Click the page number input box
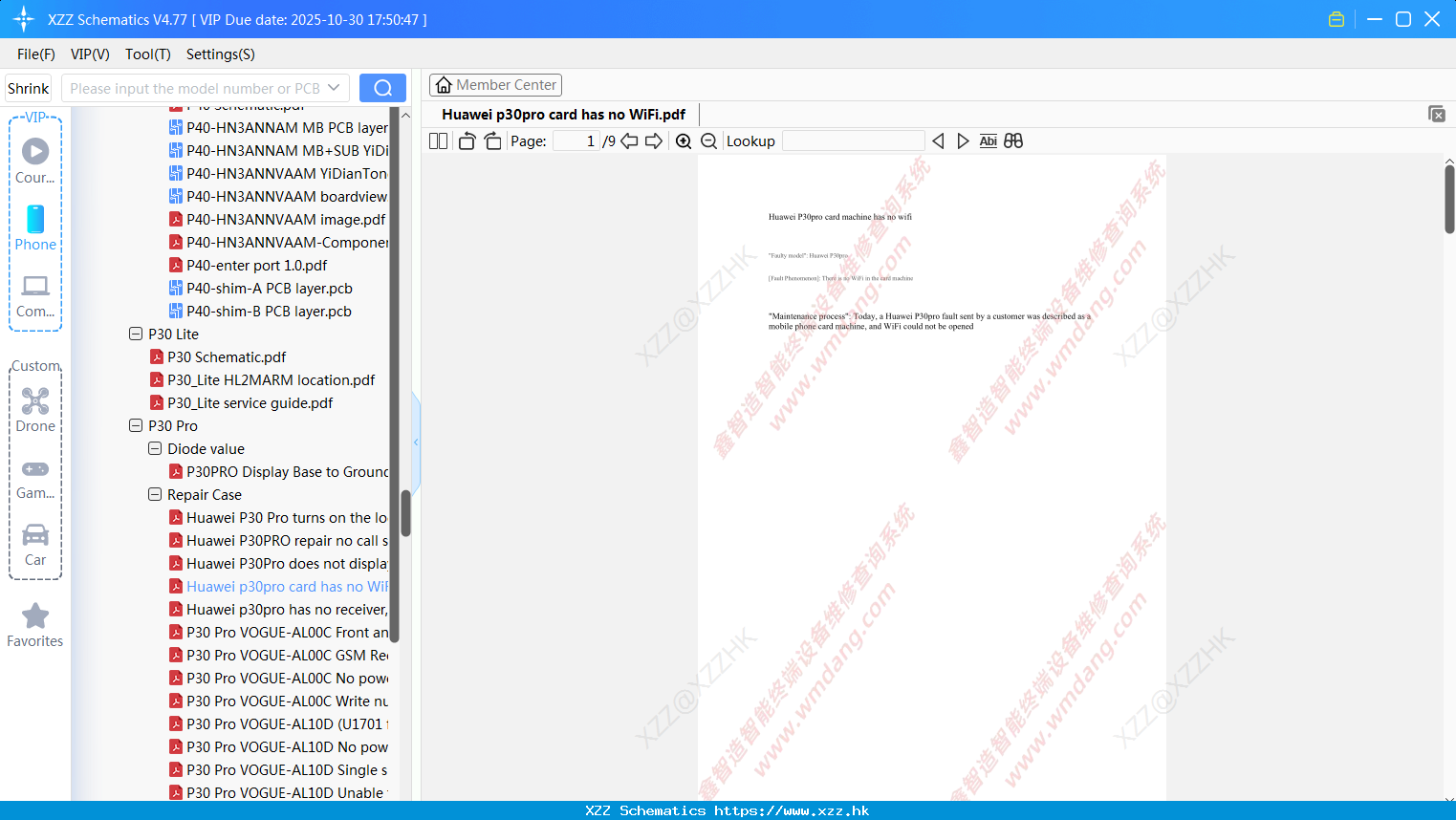Image resolution: width=1456 pixels, height=820 pixels. click(576, 141)
